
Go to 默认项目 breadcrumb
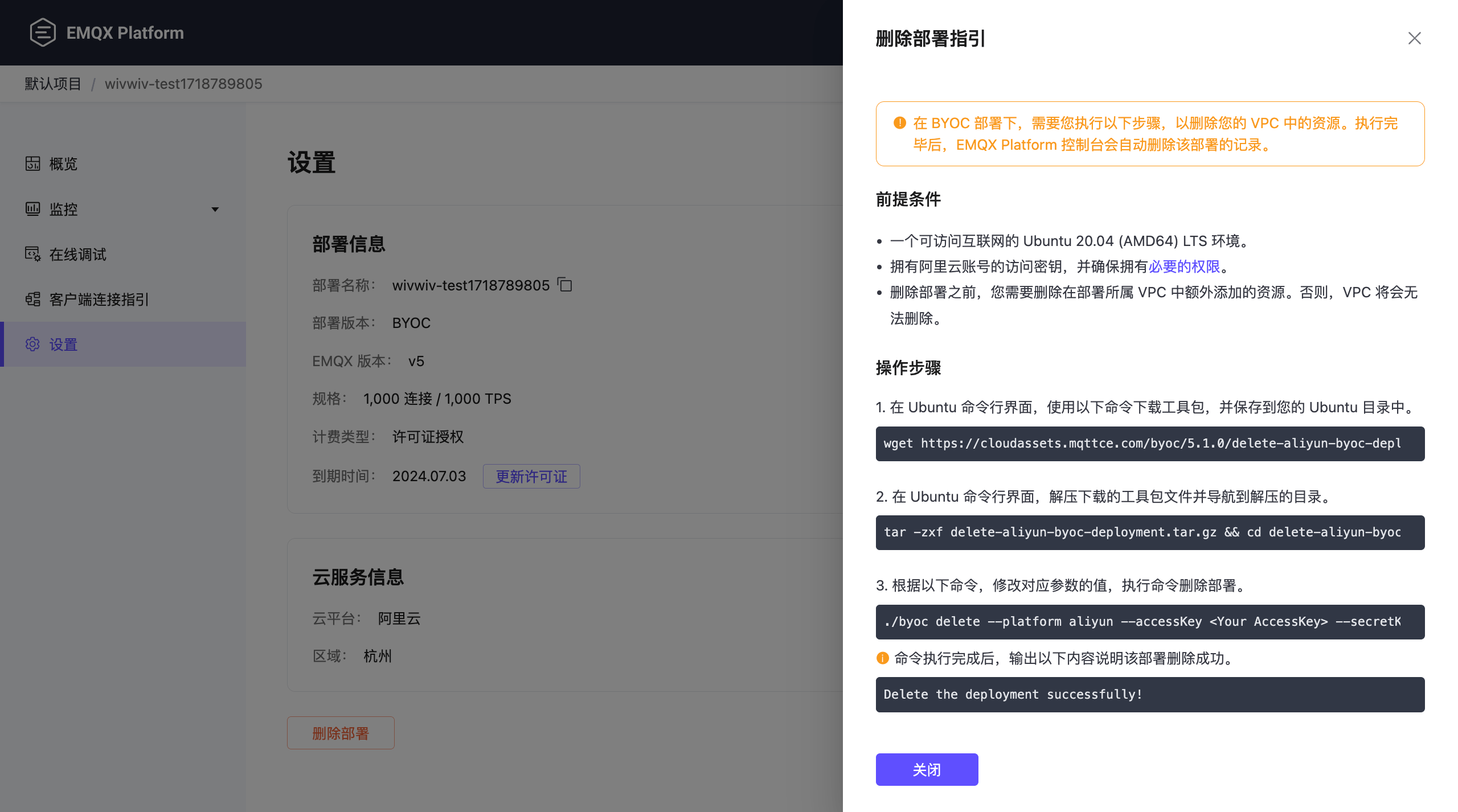[53, 84]
